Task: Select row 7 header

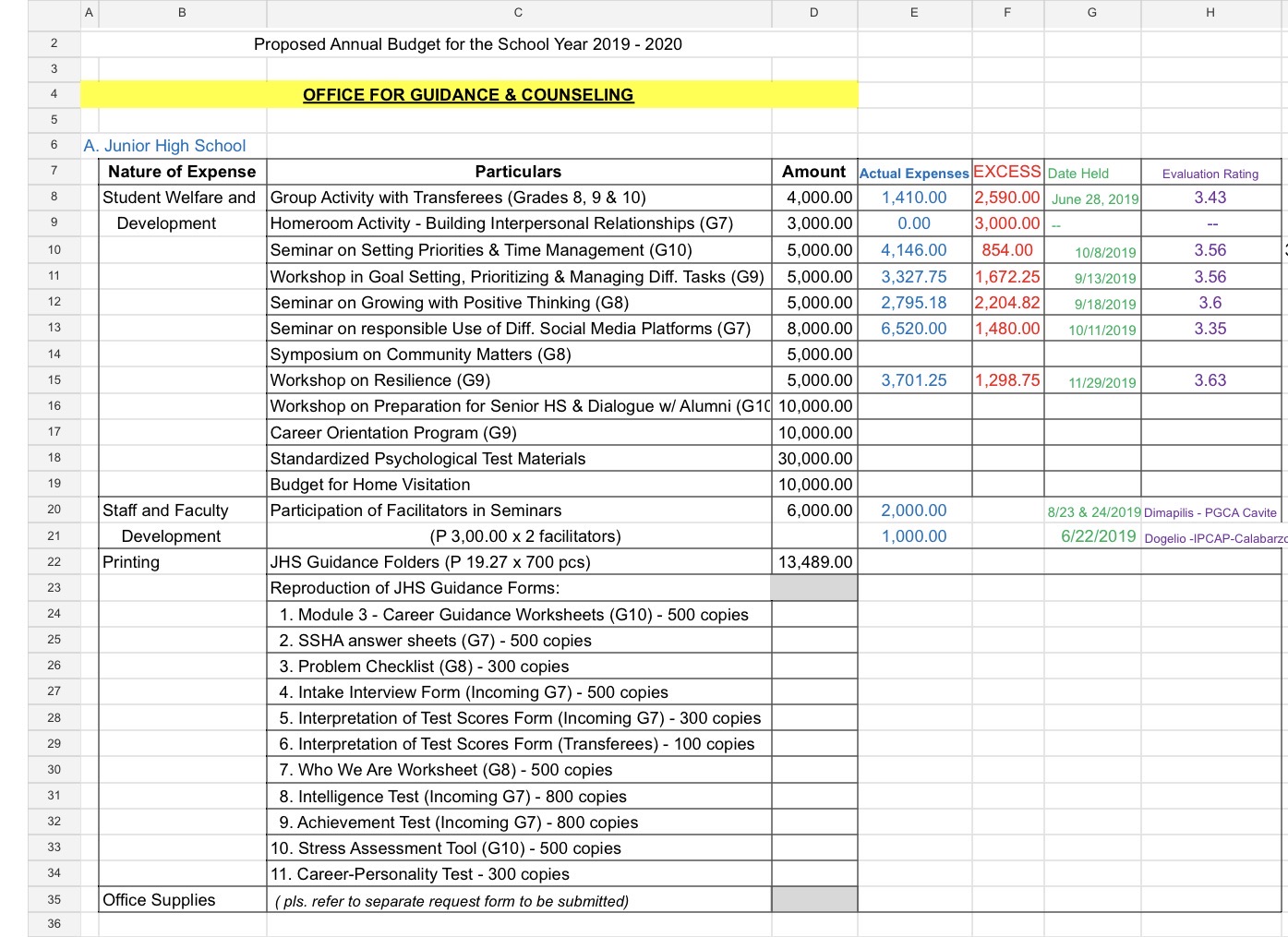Action: [x=54, y=171]
